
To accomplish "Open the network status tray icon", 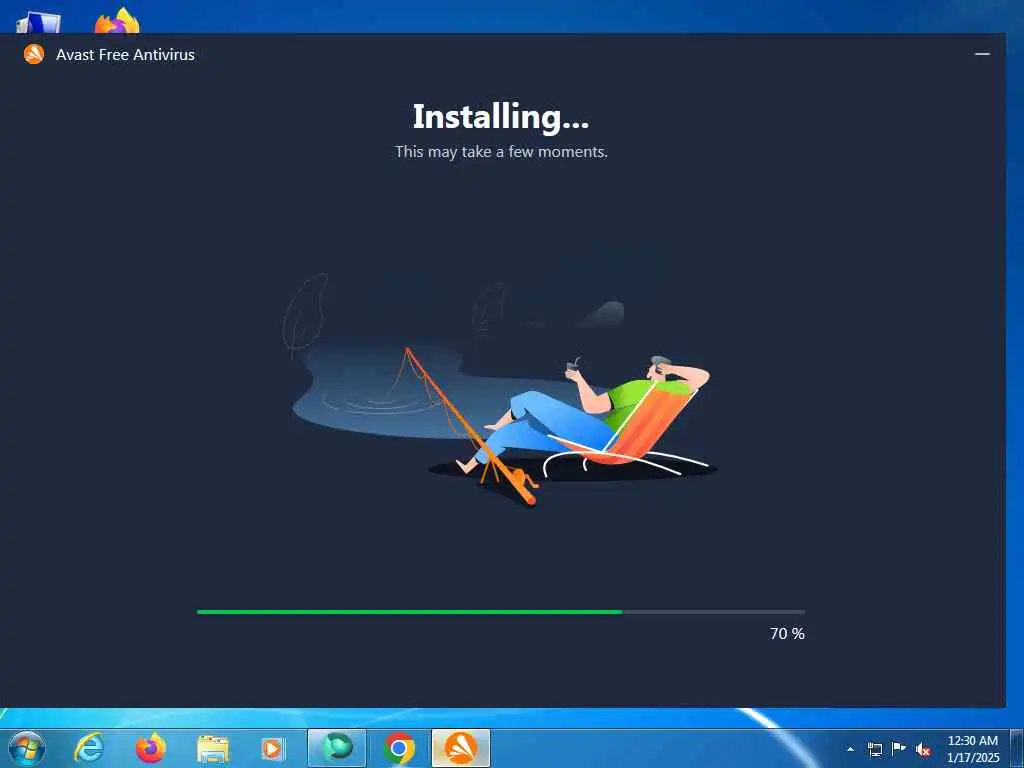I will (x=874, y=749).
